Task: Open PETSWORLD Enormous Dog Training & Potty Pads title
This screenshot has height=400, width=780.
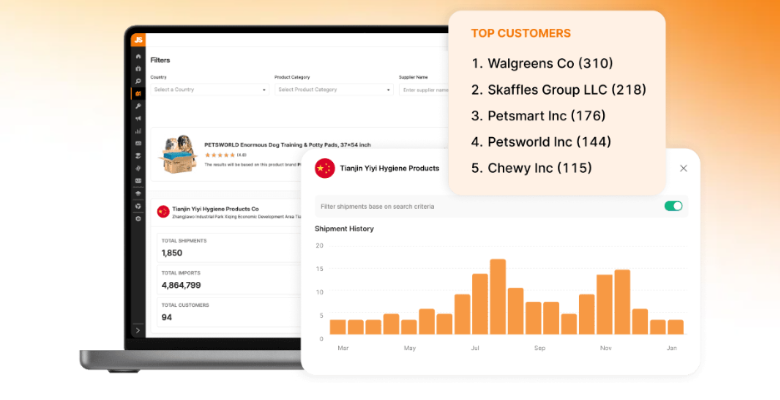Action: 288,145
